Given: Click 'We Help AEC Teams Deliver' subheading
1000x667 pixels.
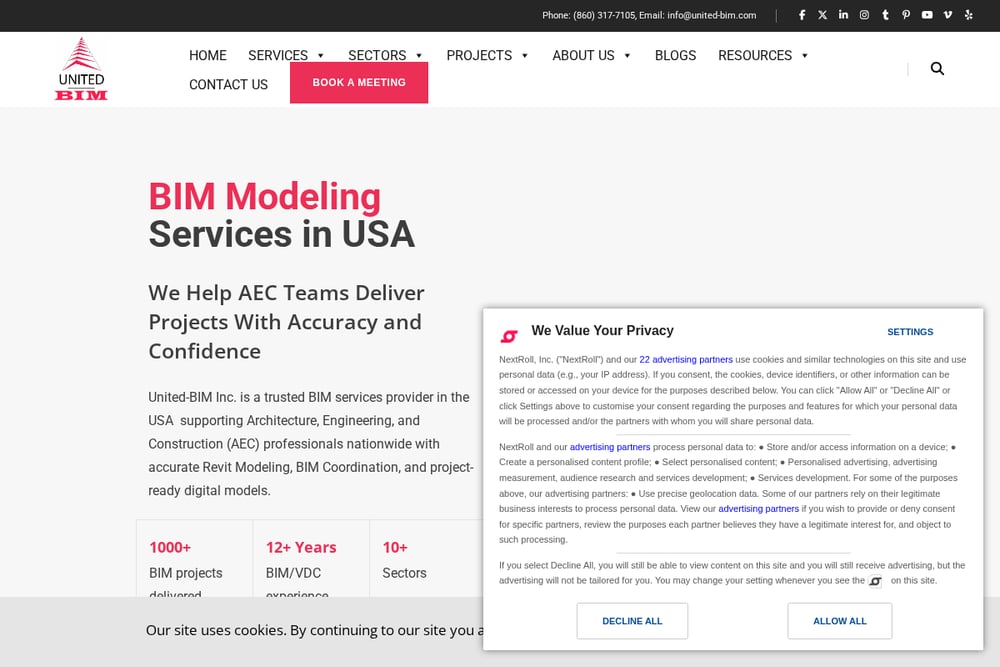Looking at the screenshot, I should tap(286, 293).
